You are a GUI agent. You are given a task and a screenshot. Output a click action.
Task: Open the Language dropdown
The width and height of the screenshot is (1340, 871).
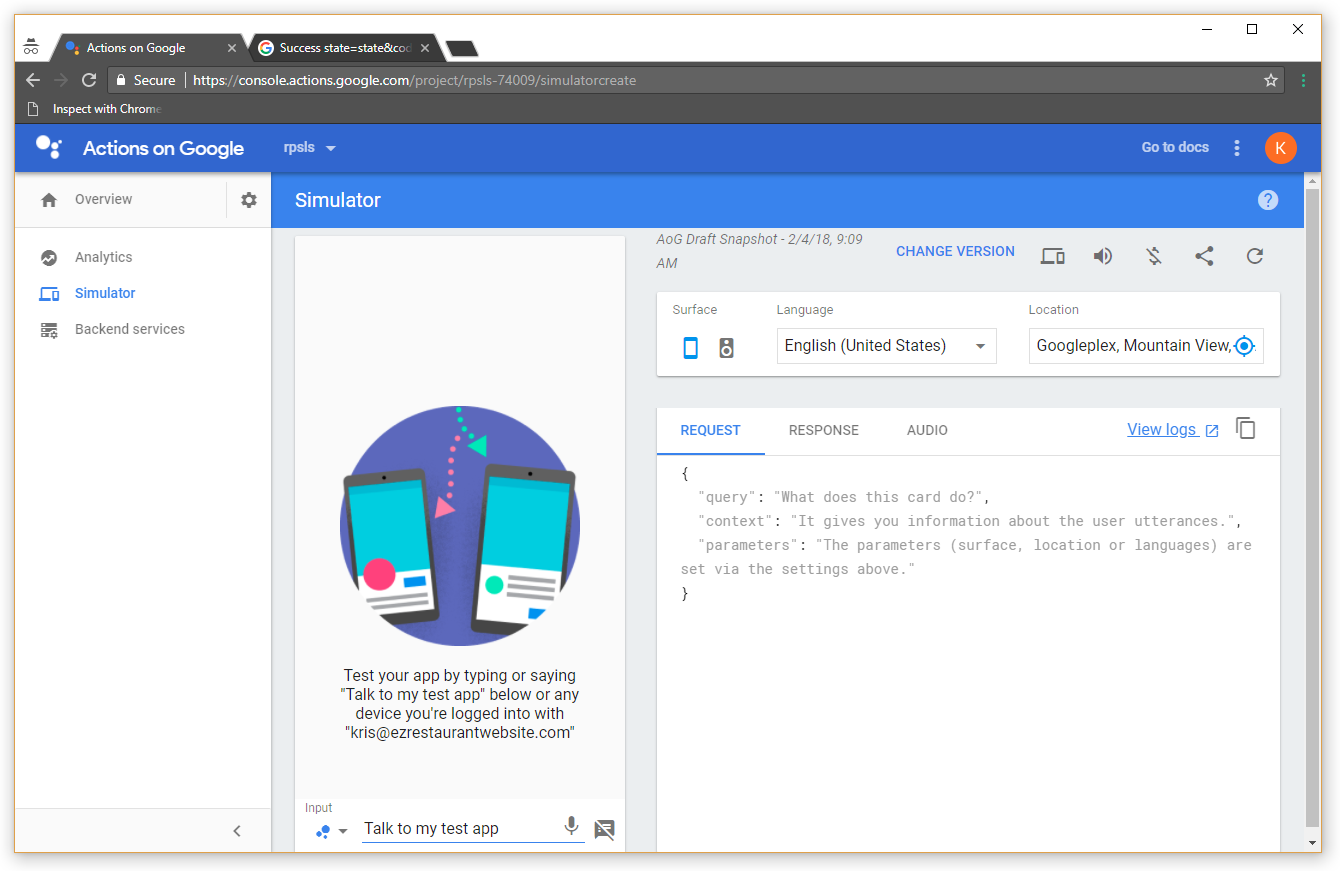coord(886,346)
